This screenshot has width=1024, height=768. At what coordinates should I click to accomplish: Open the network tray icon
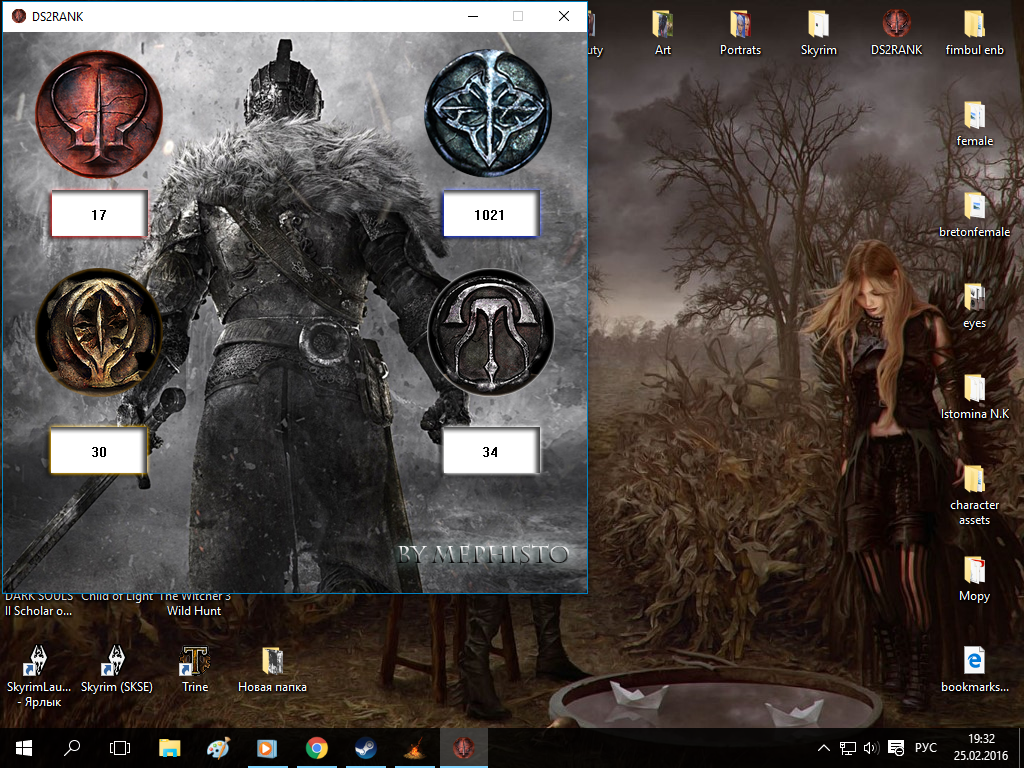[x=848, y=748]
